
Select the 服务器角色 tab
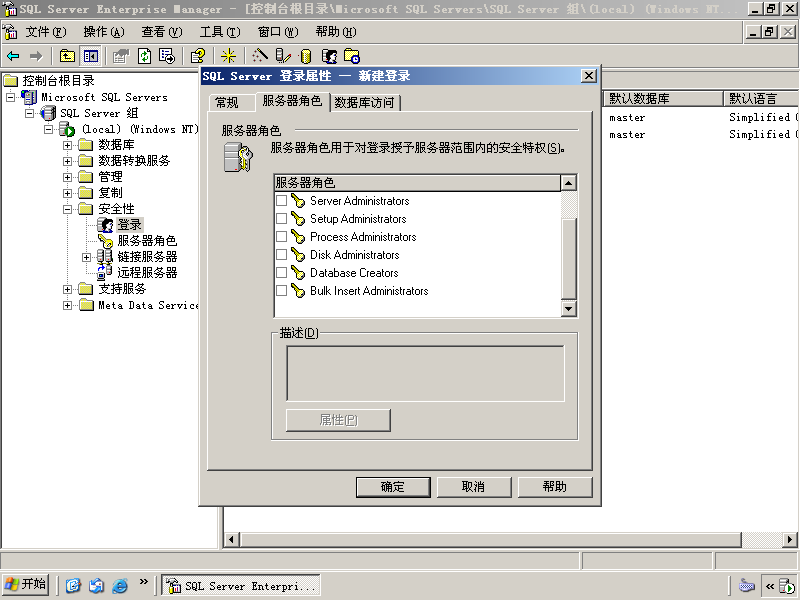[x=292, y=101]
